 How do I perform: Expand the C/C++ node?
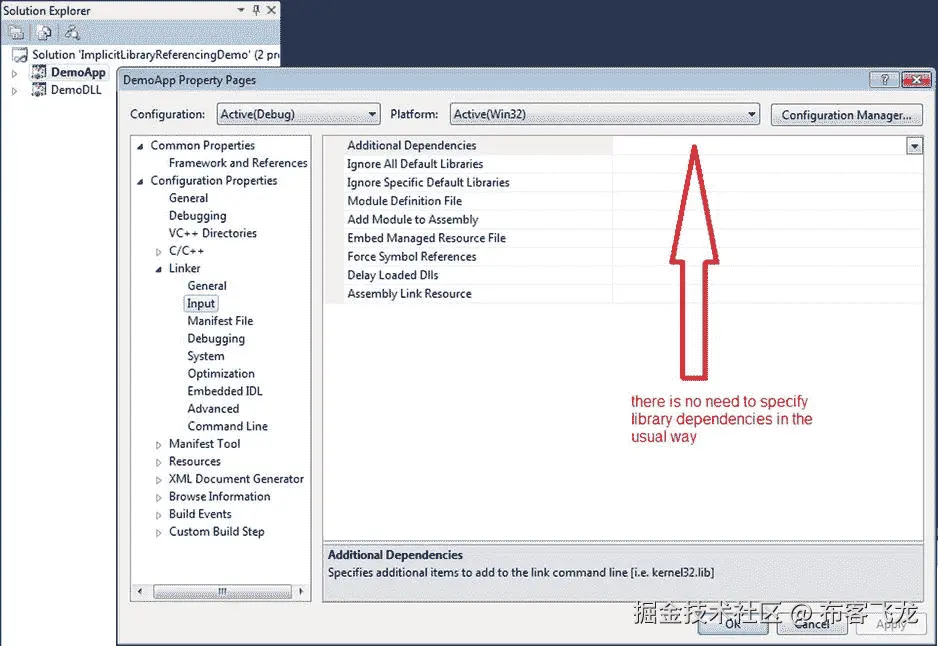[x=159, y=252]
